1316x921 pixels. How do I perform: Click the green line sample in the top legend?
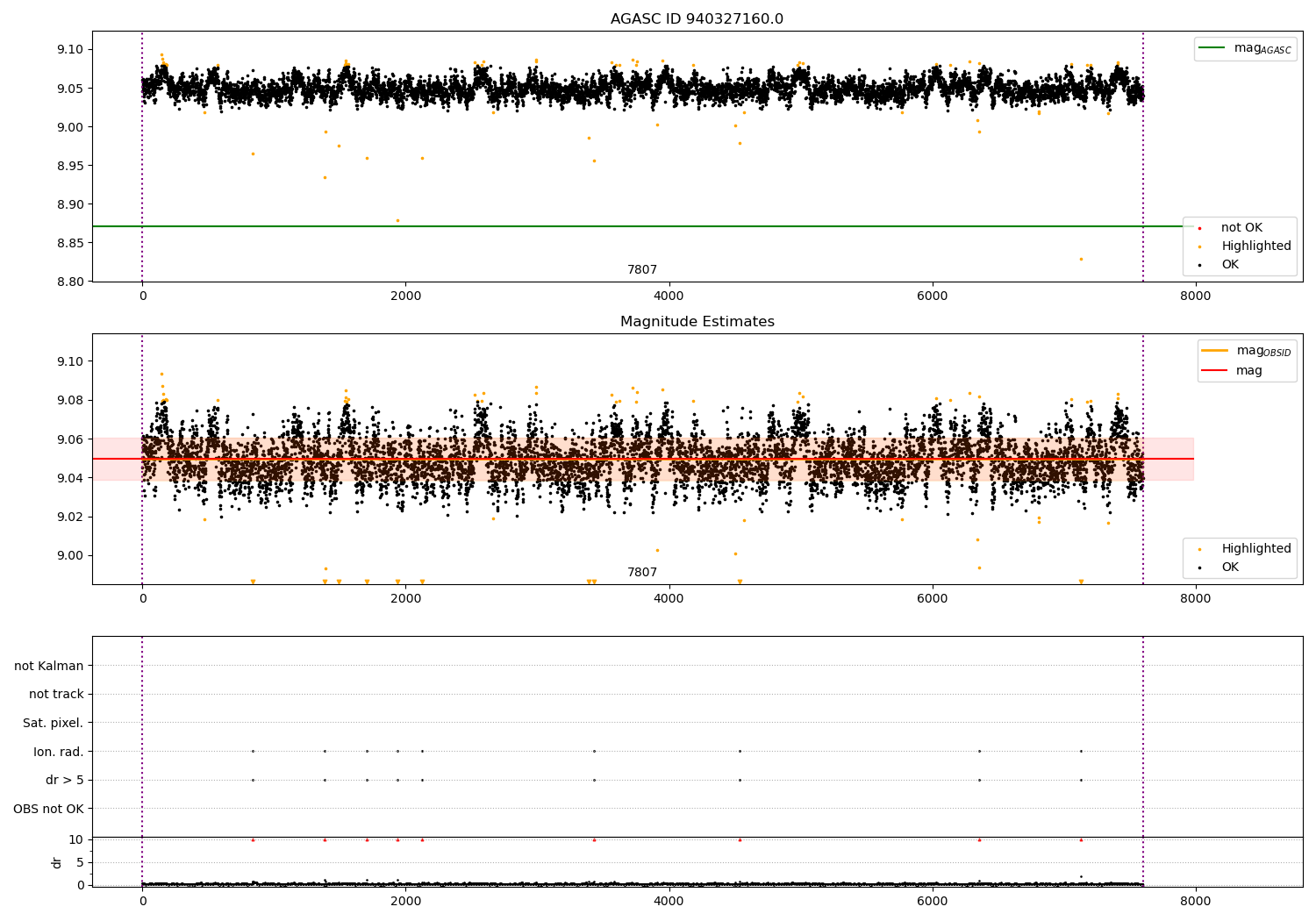1212,48
